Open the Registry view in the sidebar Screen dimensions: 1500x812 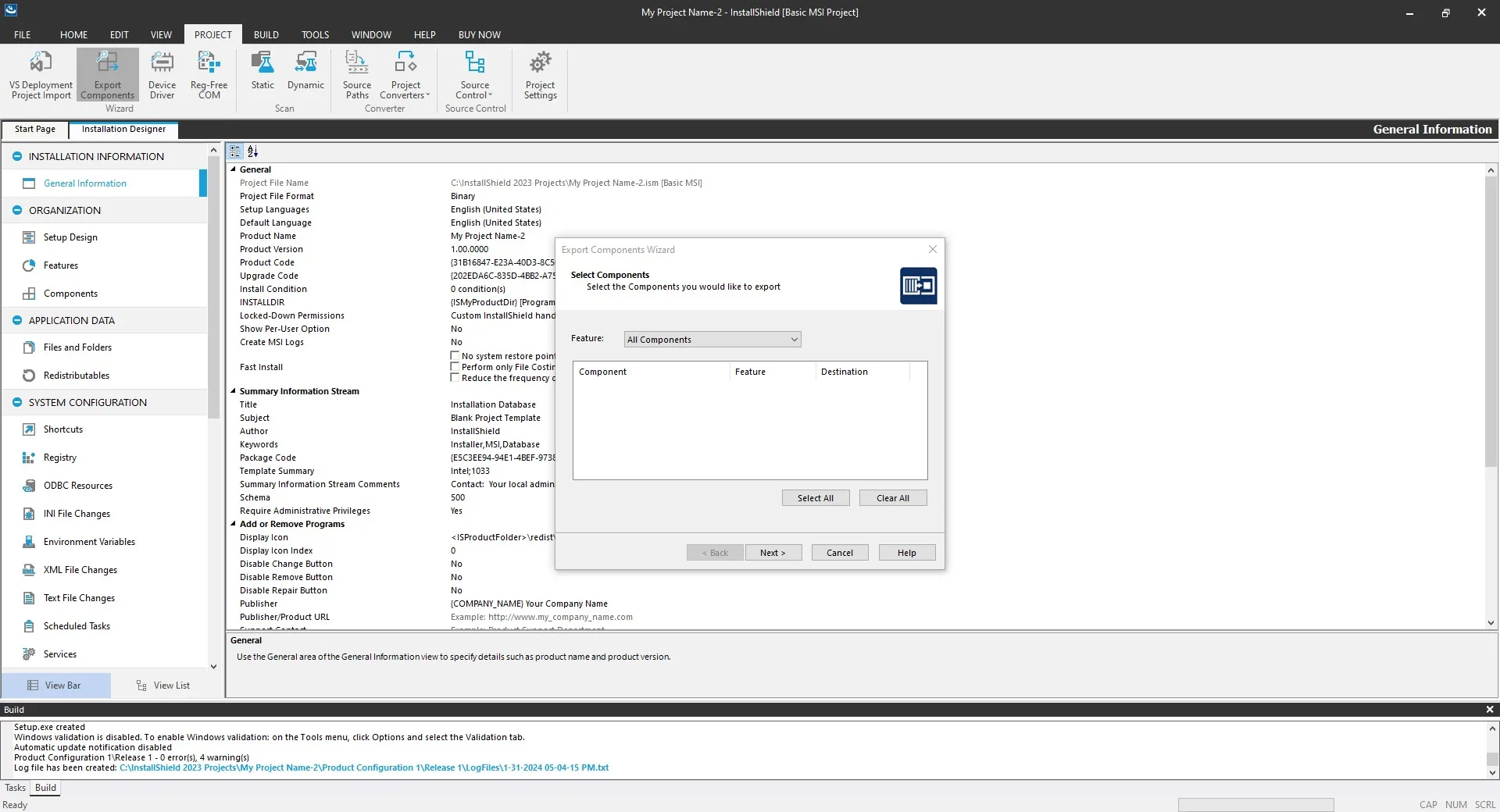pyautogui.click(x=60, y=458)
